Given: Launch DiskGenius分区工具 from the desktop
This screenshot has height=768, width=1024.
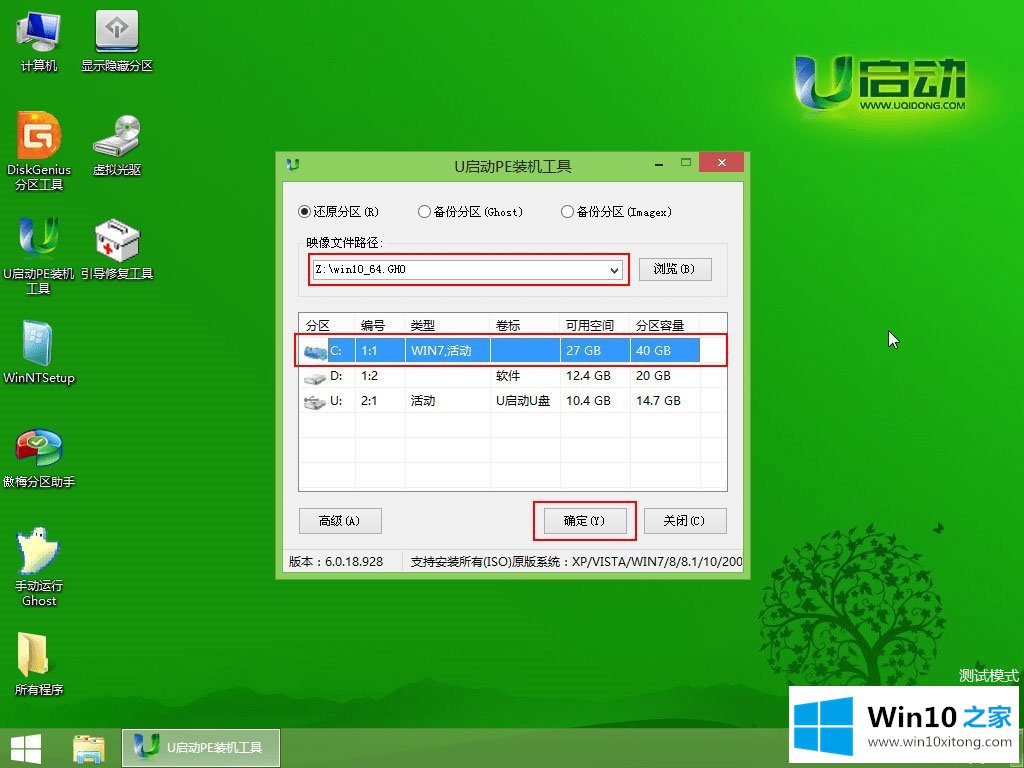Looking at the screenshot, I should [x=39, y=151].
